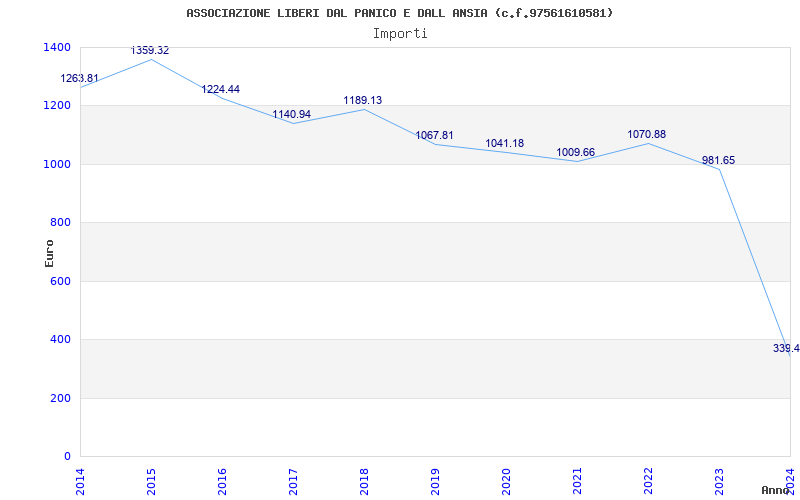
Task: Click the y-axis tick 0
Action: 67,456
